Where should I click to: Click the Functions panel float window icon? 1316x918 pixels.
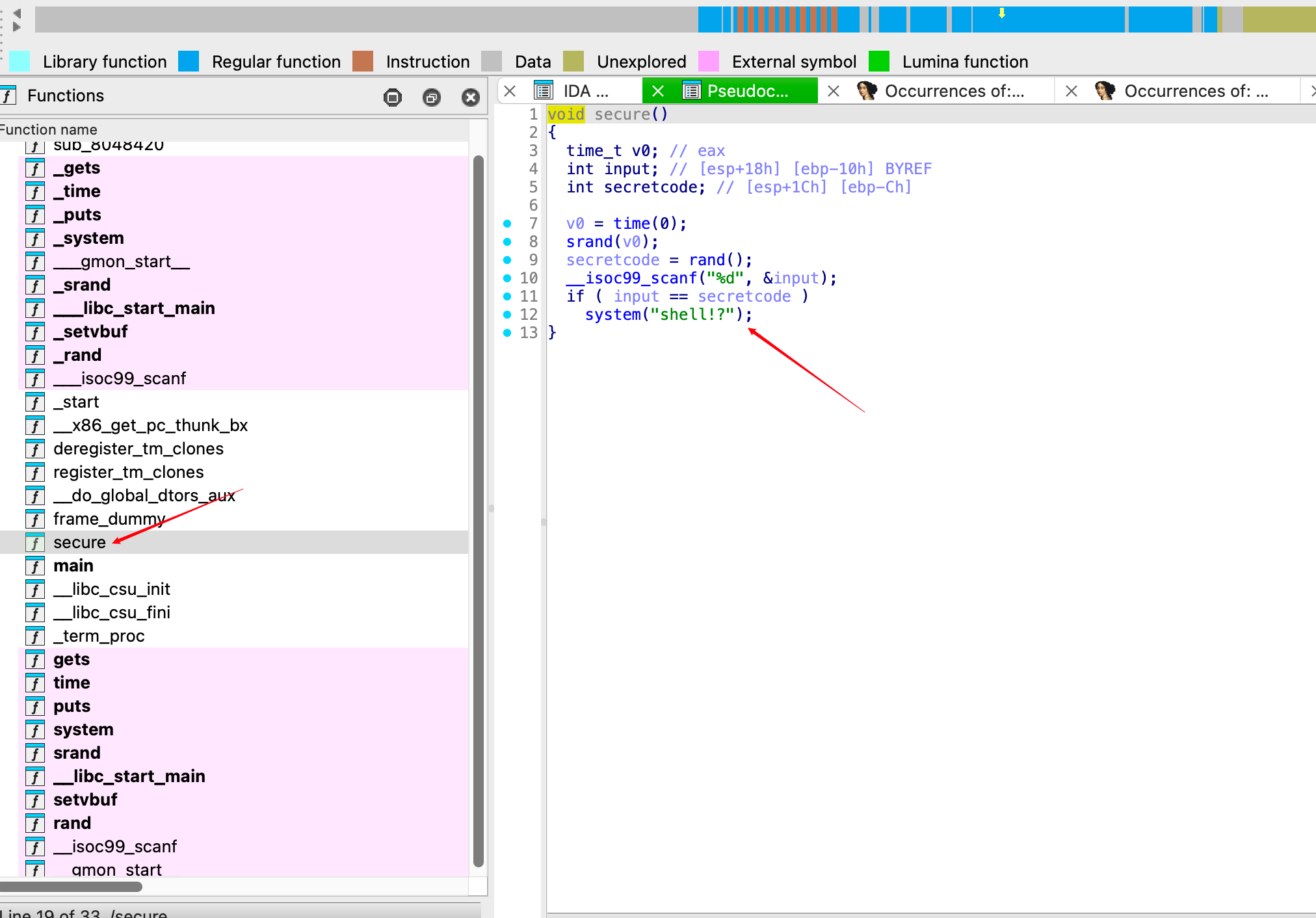coord(431,98)
